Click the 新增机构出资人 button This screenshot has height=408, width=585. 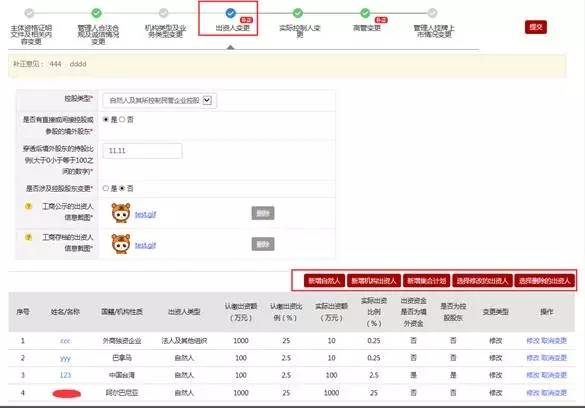373,280
